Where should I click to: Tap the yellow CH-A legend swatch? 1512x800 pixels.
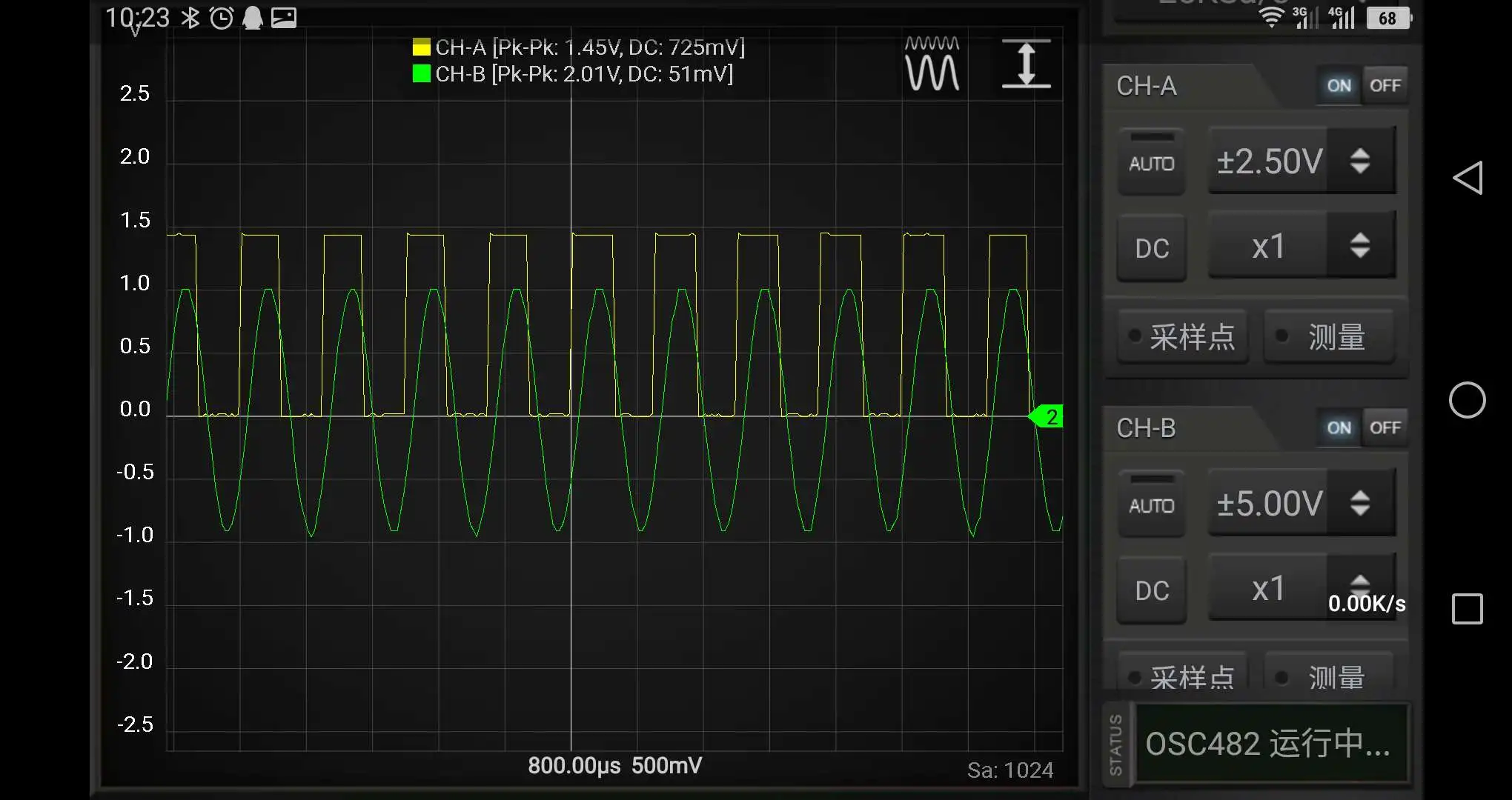click(421, 47)
